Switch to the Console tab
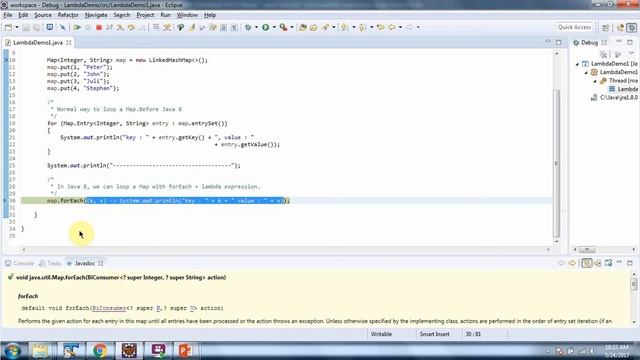 (20, 263)
